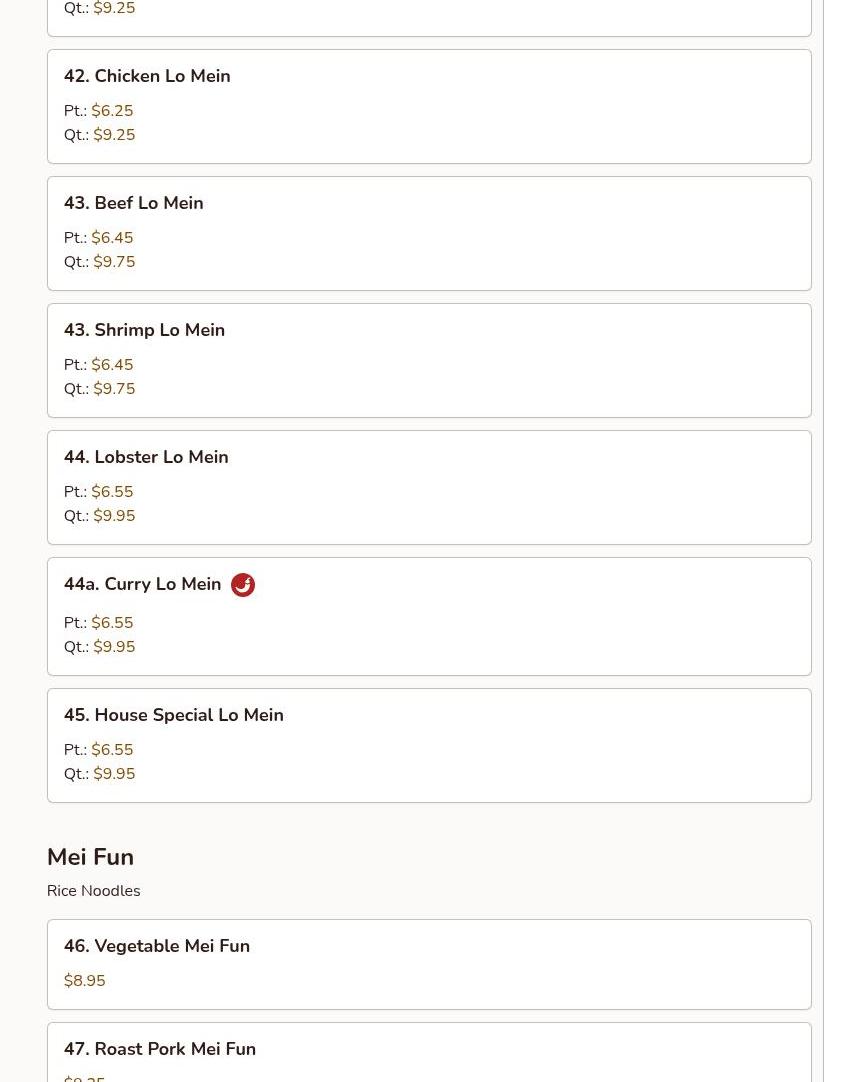Click the Rice Noodles subtitle text

click(x=93, y=891)
